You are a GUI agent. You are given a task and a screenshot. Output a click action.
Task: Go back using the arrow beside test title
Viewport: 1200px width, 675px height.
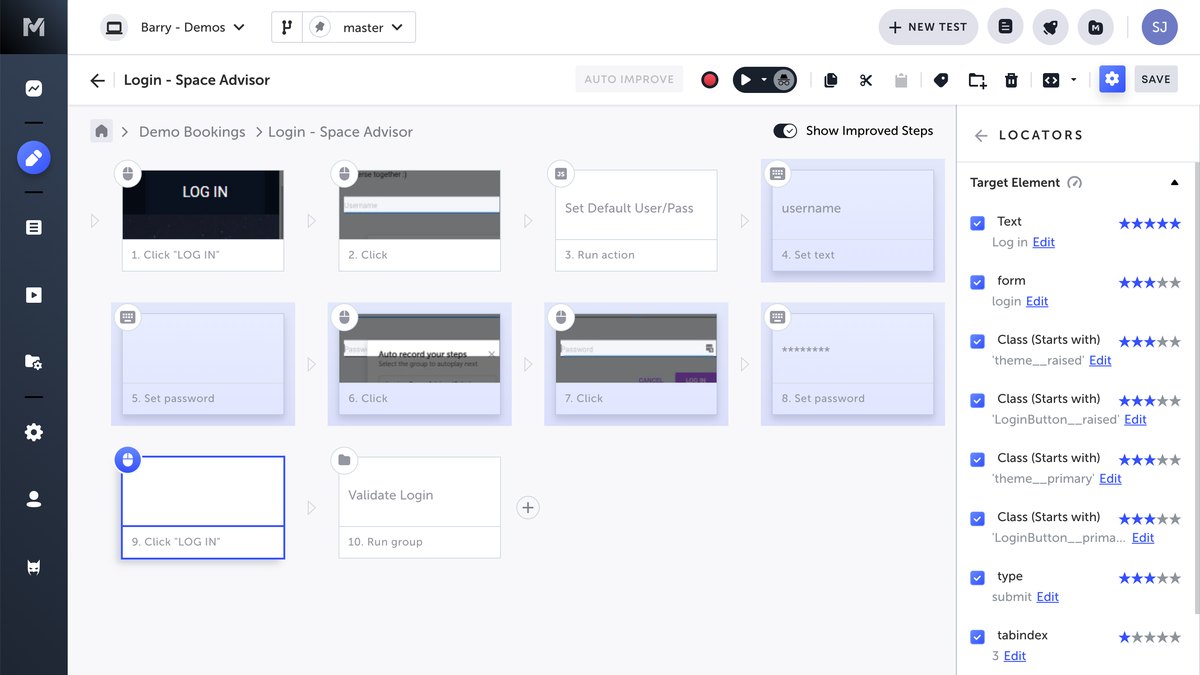(x=97, y=80)
